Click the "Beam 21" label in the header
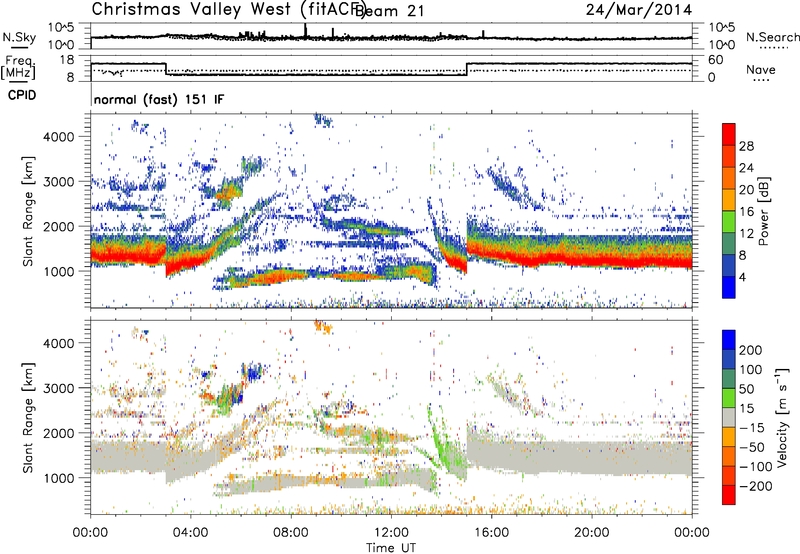Viewport: 800px width, 554px height. 389,10
